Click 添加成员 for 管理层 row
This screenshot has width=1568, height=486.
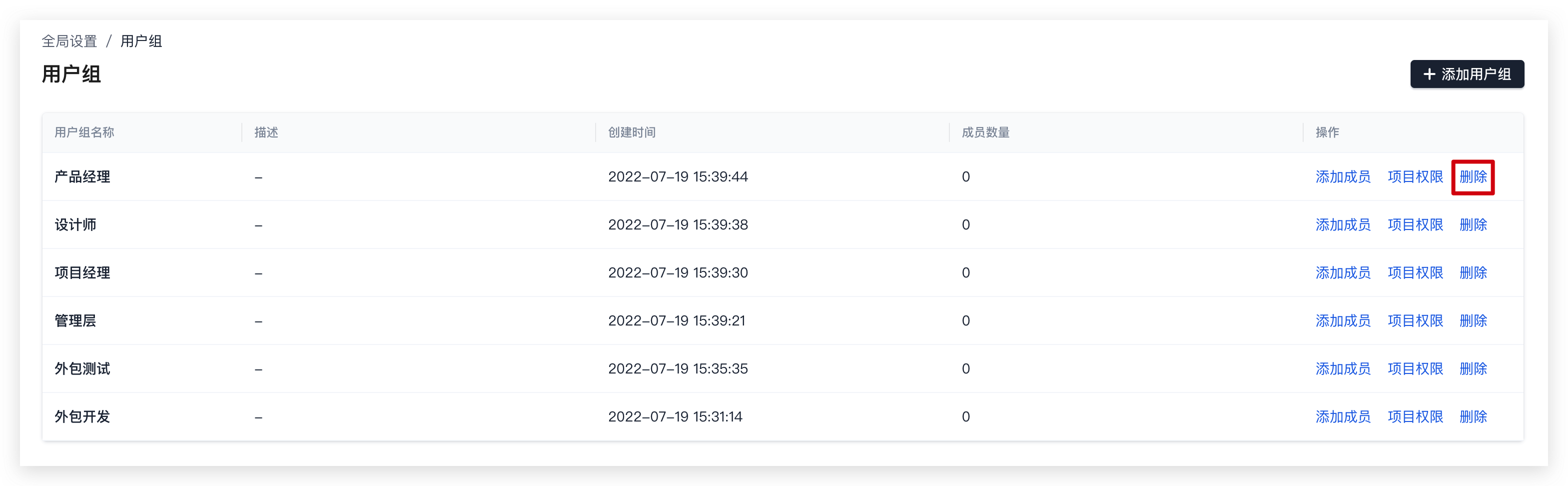click(1343, 321)
